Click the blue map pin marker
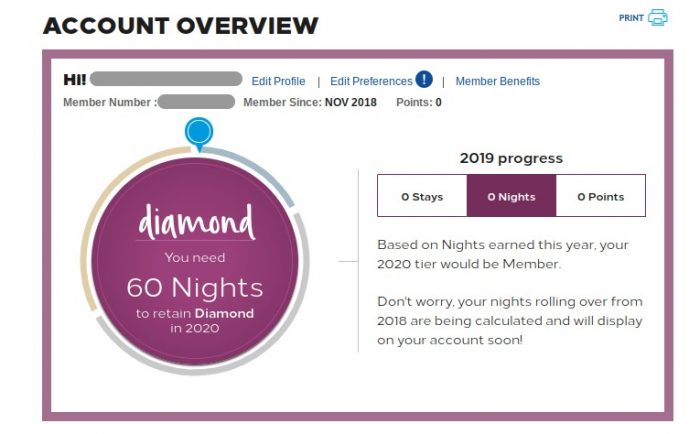700x434 pixels. (x=199, y=134)
